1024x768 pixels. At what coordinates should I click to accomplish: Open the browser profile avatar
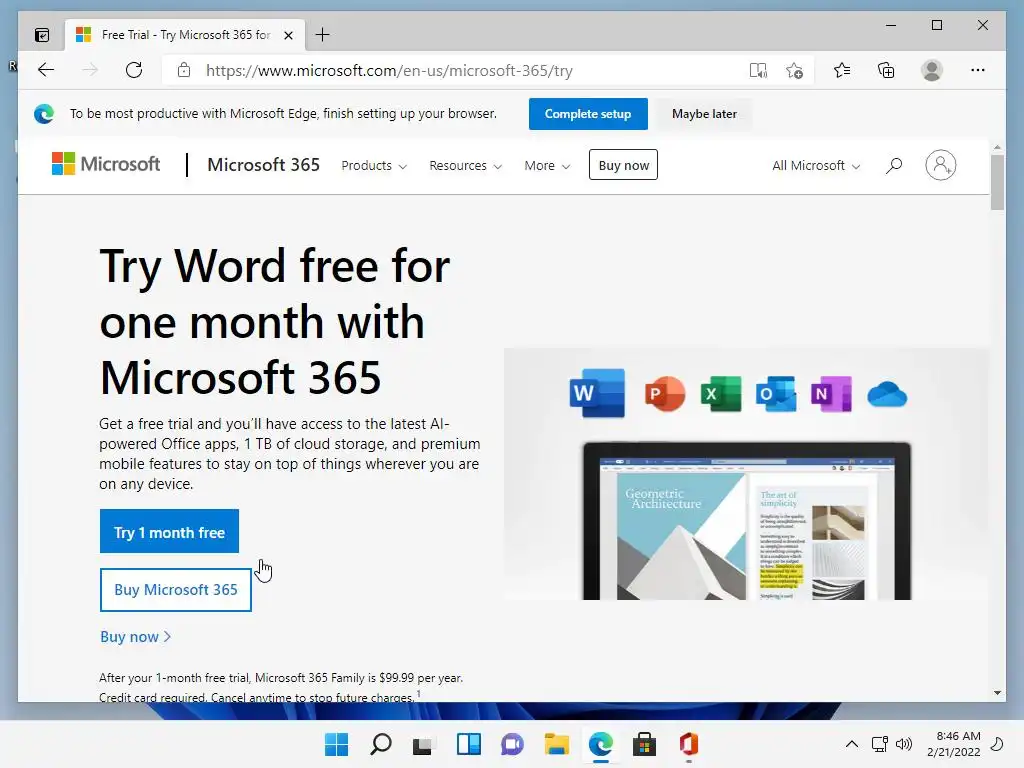(932, 70)
